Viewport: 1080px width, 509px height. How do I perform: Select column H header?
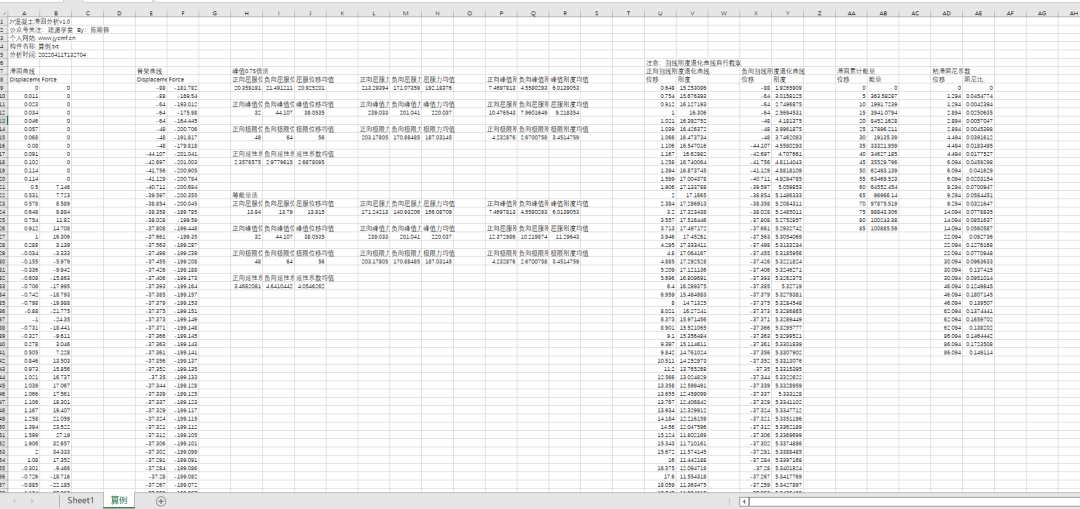click(247, 13)
